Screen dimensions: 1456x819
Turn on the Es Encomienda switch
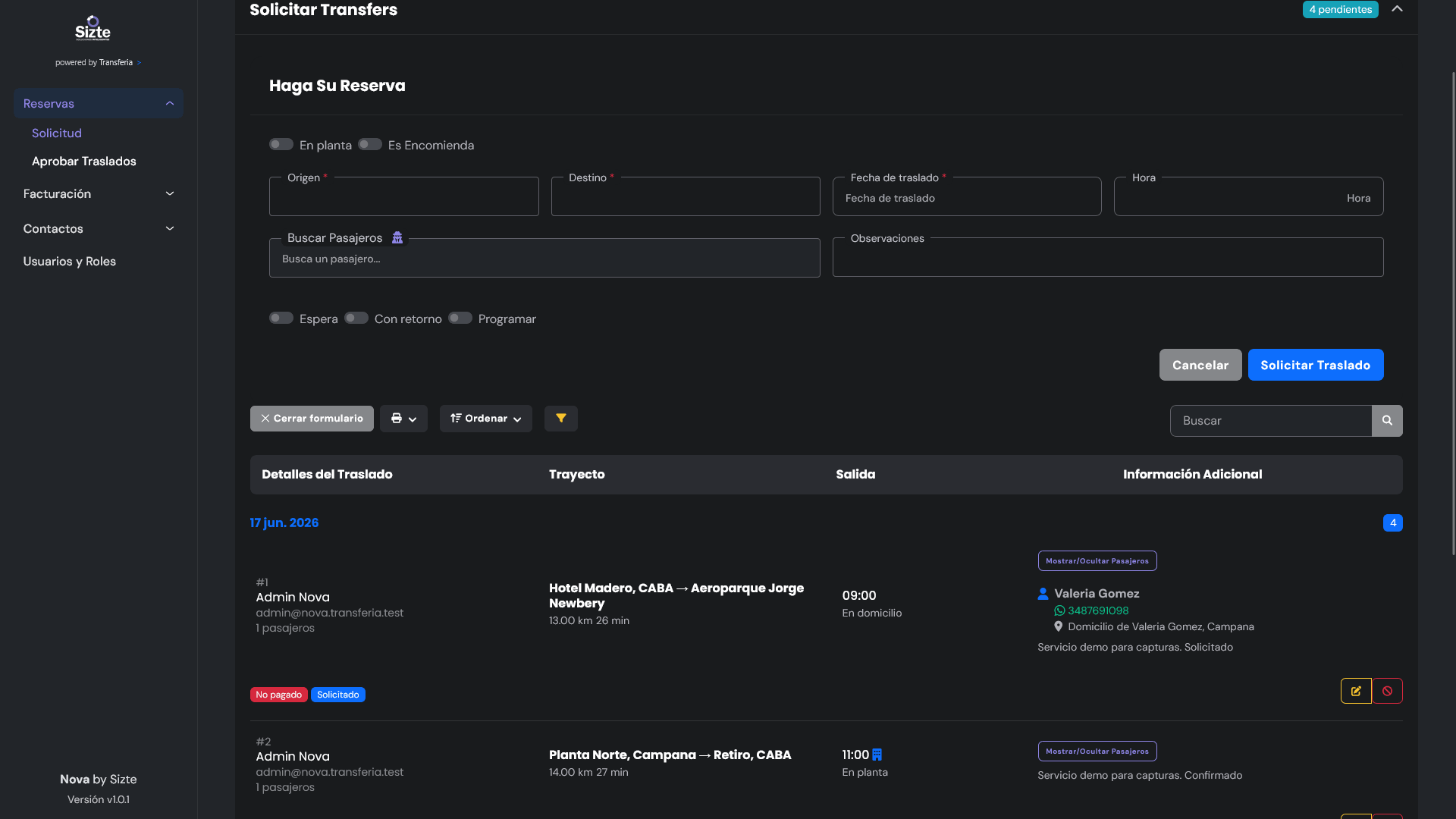(370, 144)
